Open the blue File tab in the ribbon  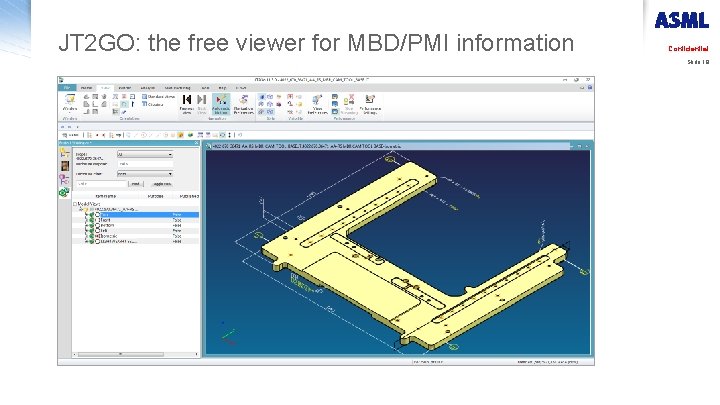pos(67,87)
